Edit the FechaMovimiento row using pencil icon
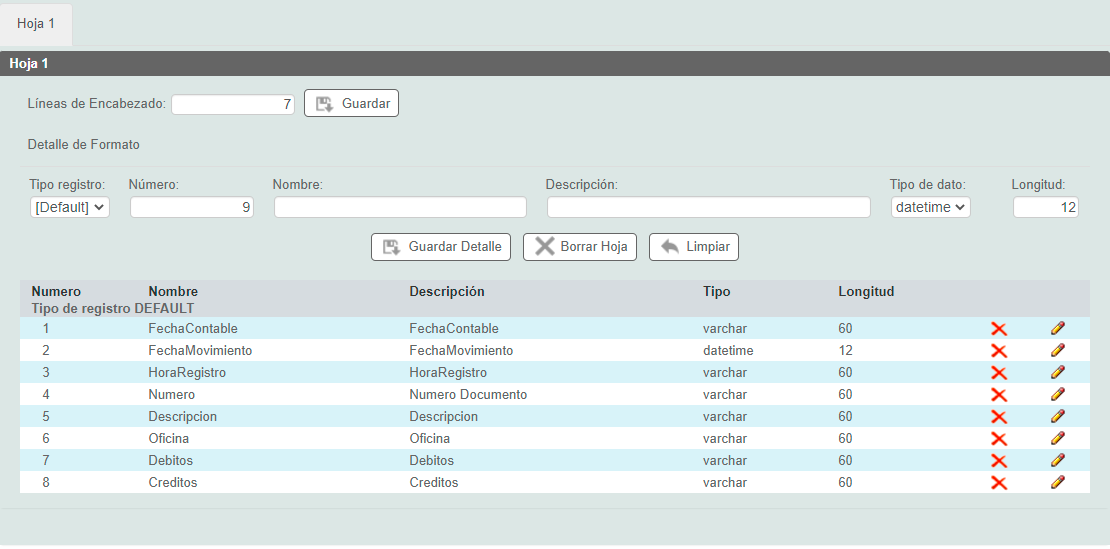The height and width of the screenshot is (549, 1110). coord(1057,351)
